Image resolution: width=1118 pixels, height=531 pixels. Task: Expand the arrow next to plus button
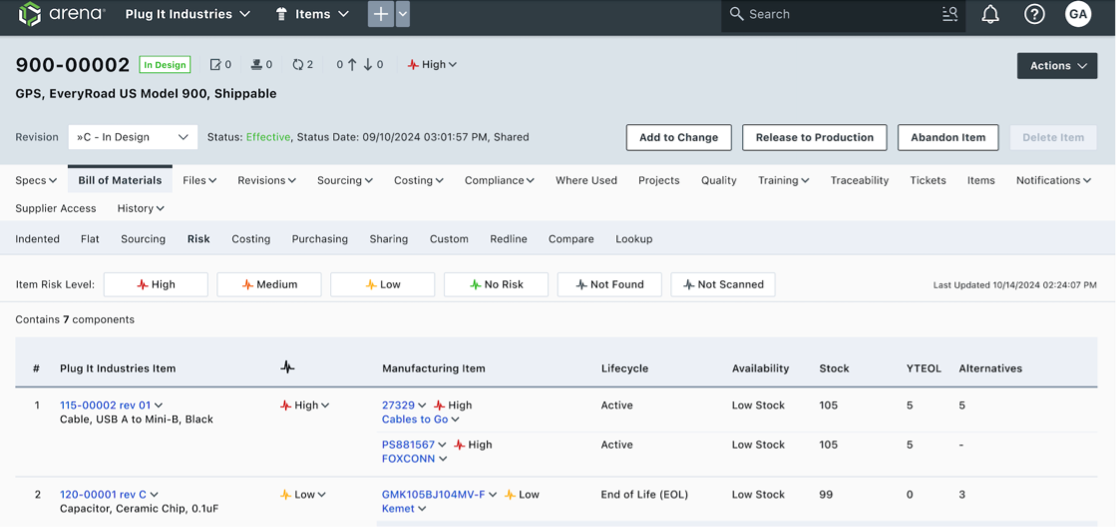click(403, 14)
